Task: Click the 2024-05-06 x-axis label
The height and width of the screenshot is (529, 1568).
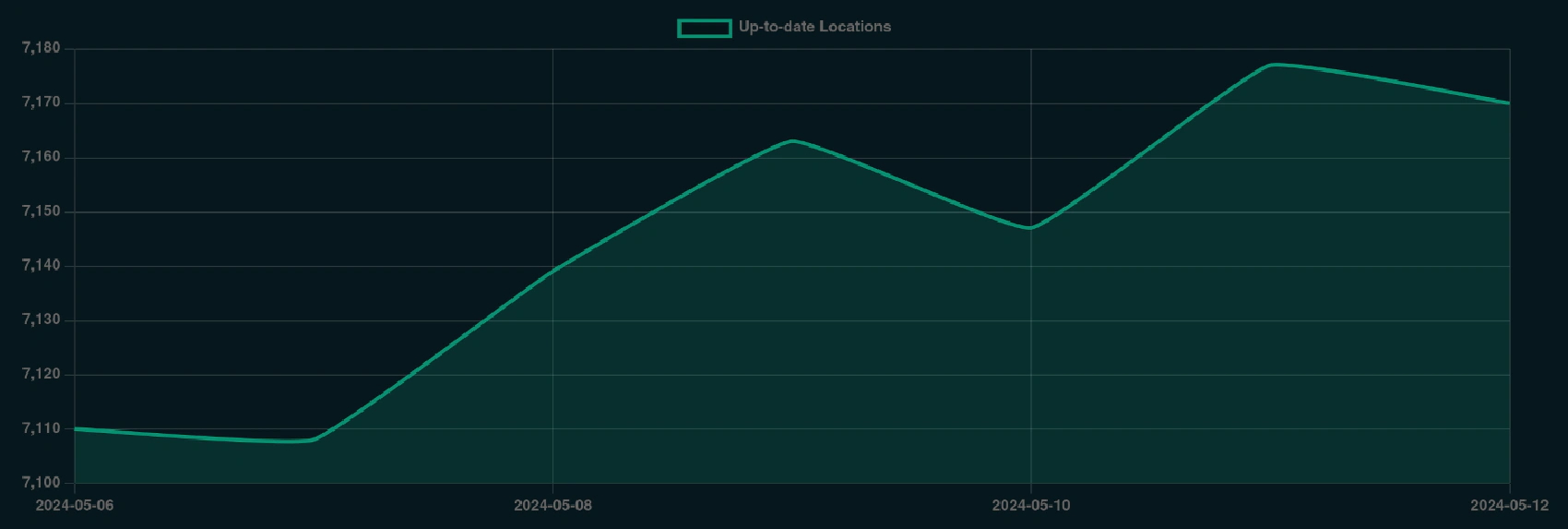Action: [x=75, y=505]
